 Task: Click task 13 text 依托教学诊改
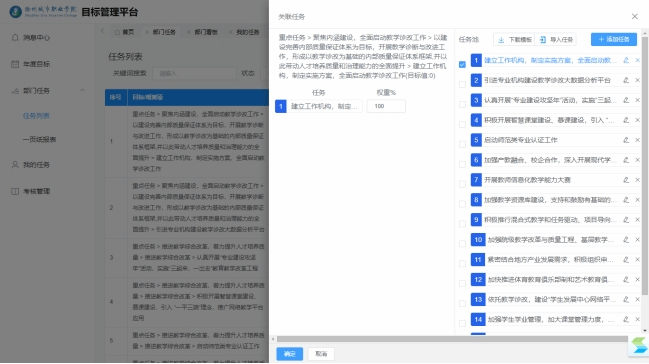[x=552, y=299]
